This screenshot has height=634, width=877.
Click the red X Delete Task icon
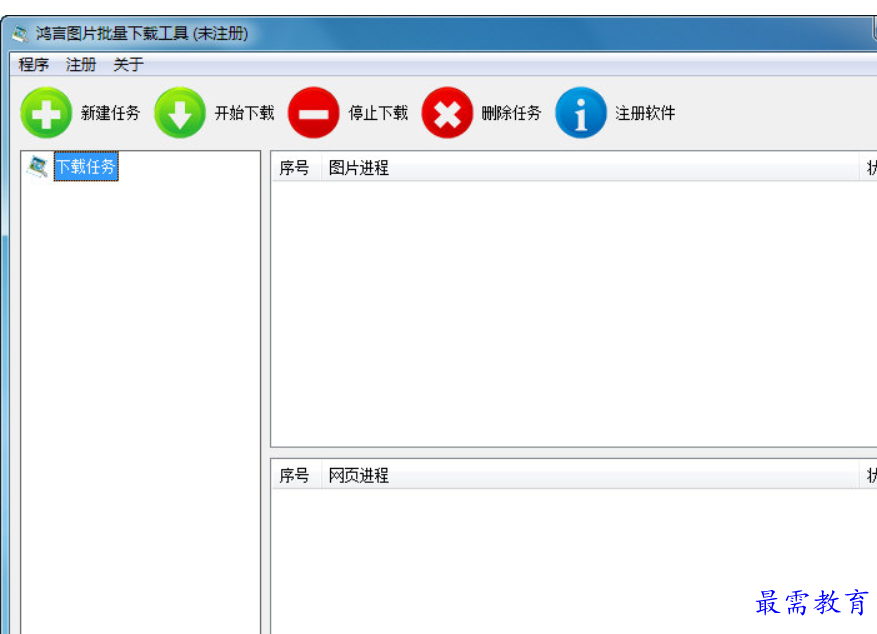[x=447, y=113]
